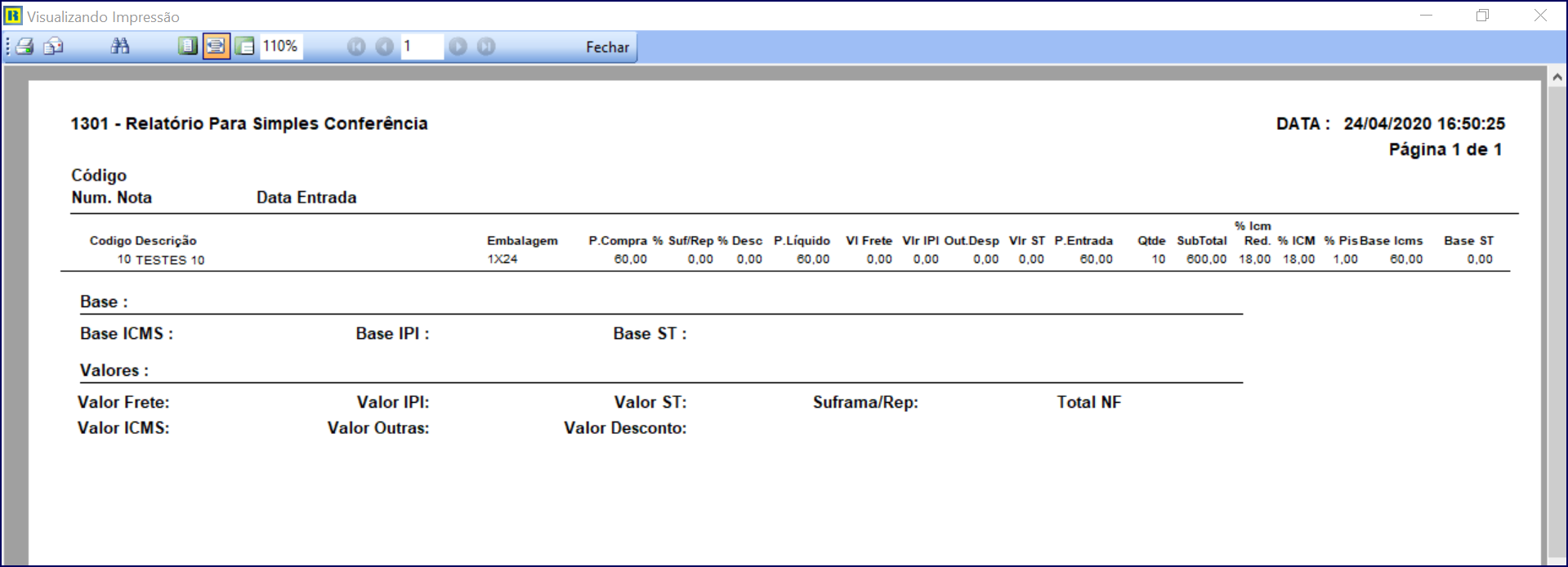Image resolution: width=1568 pixels, height=567 pixels.
Task: Click the SubTotal value '600,00'
Action: tap(1207, 259)
